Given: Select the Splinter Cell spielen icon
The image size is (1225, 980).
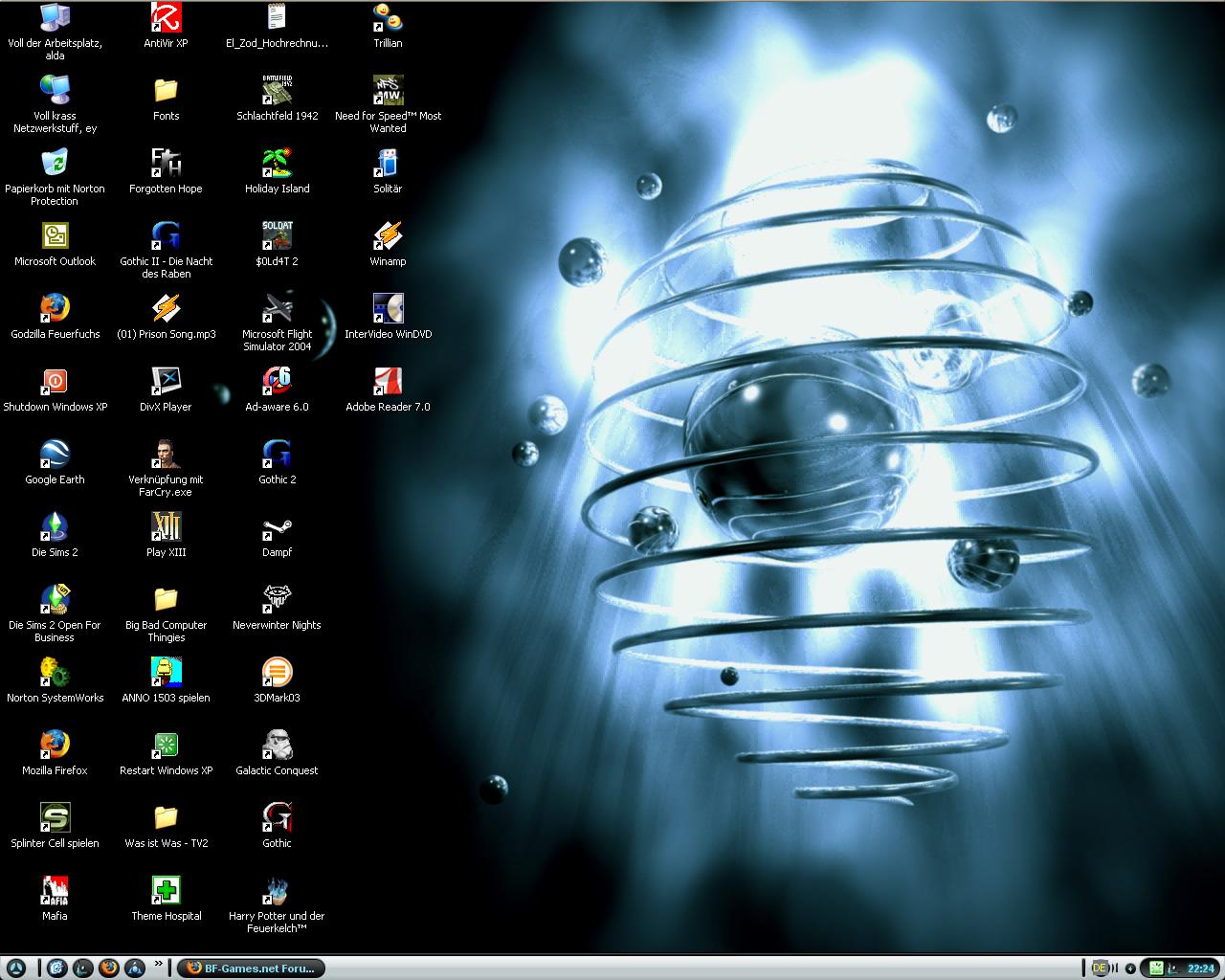Looking at the screenshot, I should pyautogui.click(x=55, y=818).
